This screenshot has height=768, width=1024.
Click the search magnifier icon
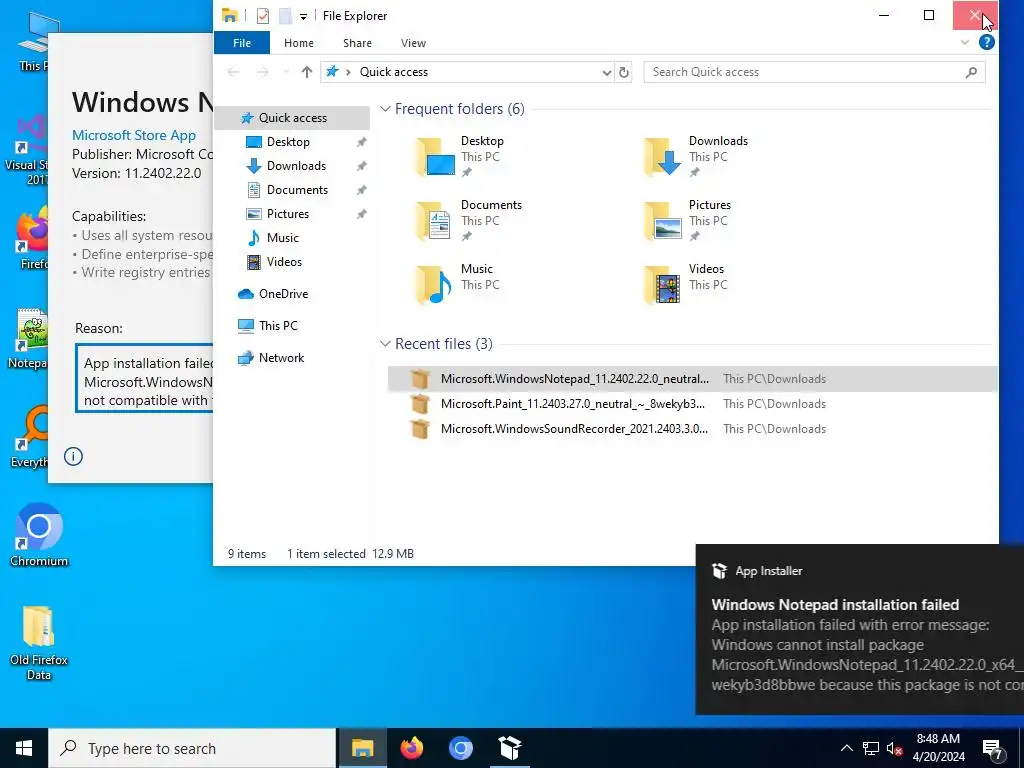point(971,72)
